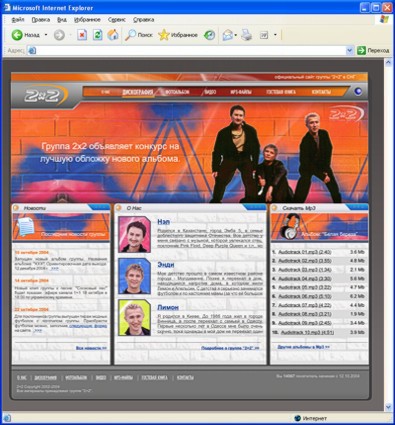The image size is (395, 425).
Task: Open the Файл menu
Action: tap(18, 20)
